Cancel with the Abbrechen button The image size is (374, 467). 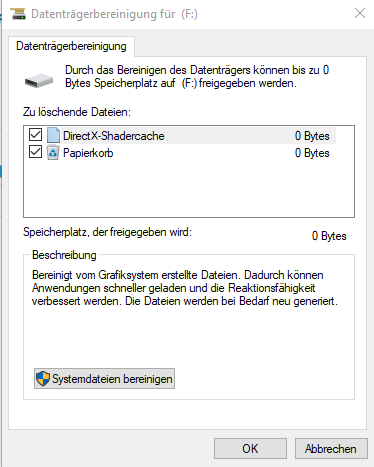[331, 448]
